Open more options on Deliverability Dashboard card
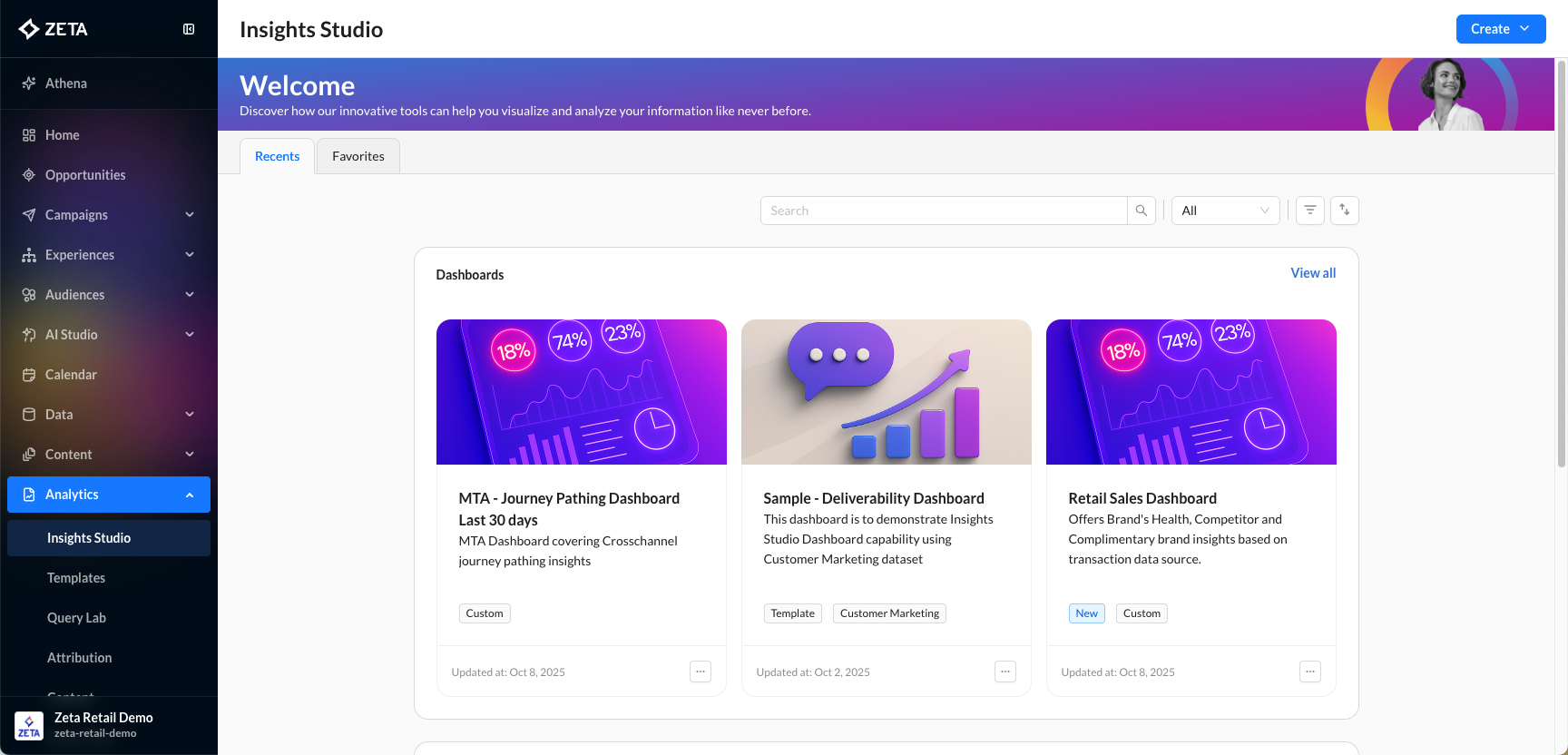This screenshot has width=1568, height=755. pos(1004,672)
